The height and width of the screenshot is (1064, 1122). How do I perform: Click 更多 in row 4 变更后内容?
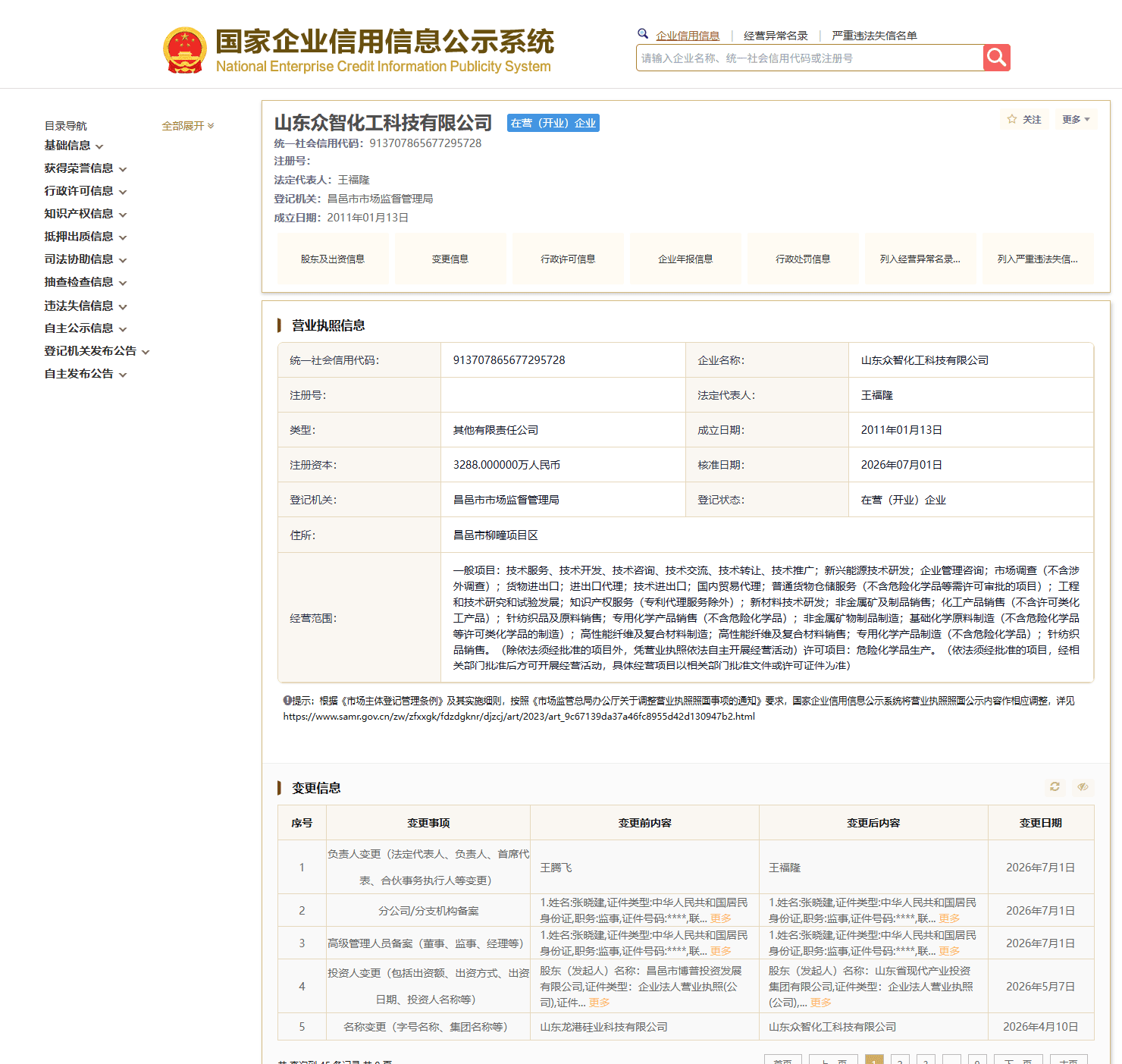tap(821, 1003)
